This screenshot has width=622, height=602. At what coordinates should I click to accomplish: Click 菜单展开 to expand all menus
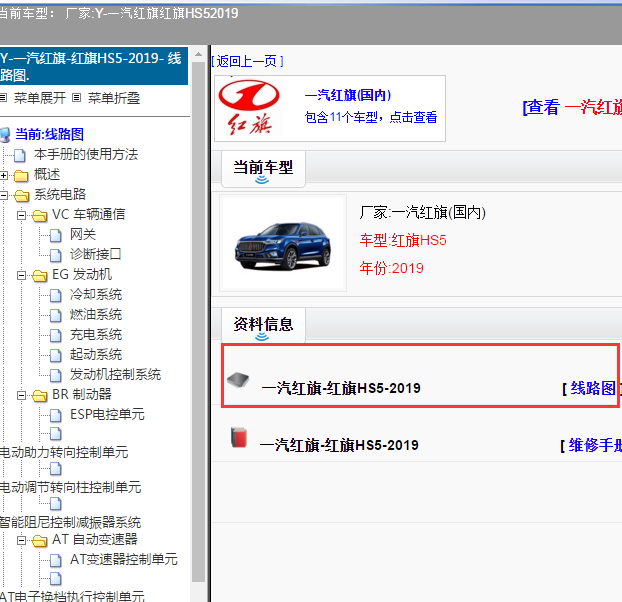coord(40,98)
